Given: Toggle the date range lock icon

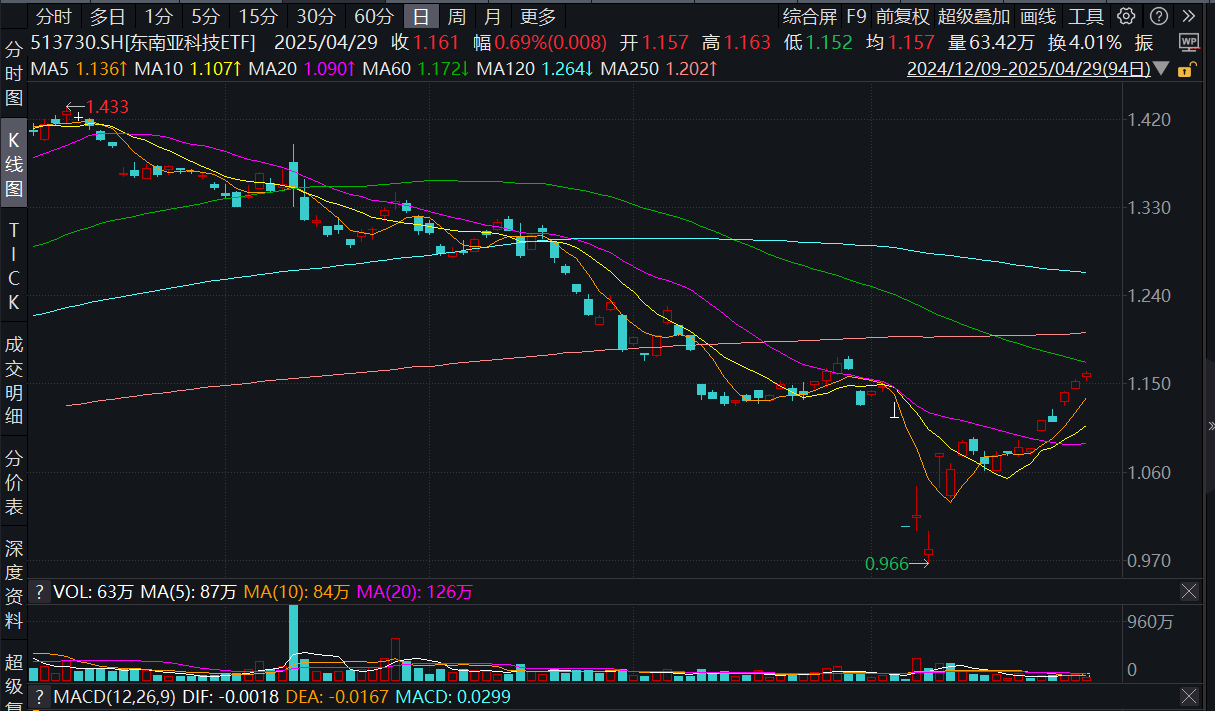Looking at the screenshot, I should (x=1186, y=69).
